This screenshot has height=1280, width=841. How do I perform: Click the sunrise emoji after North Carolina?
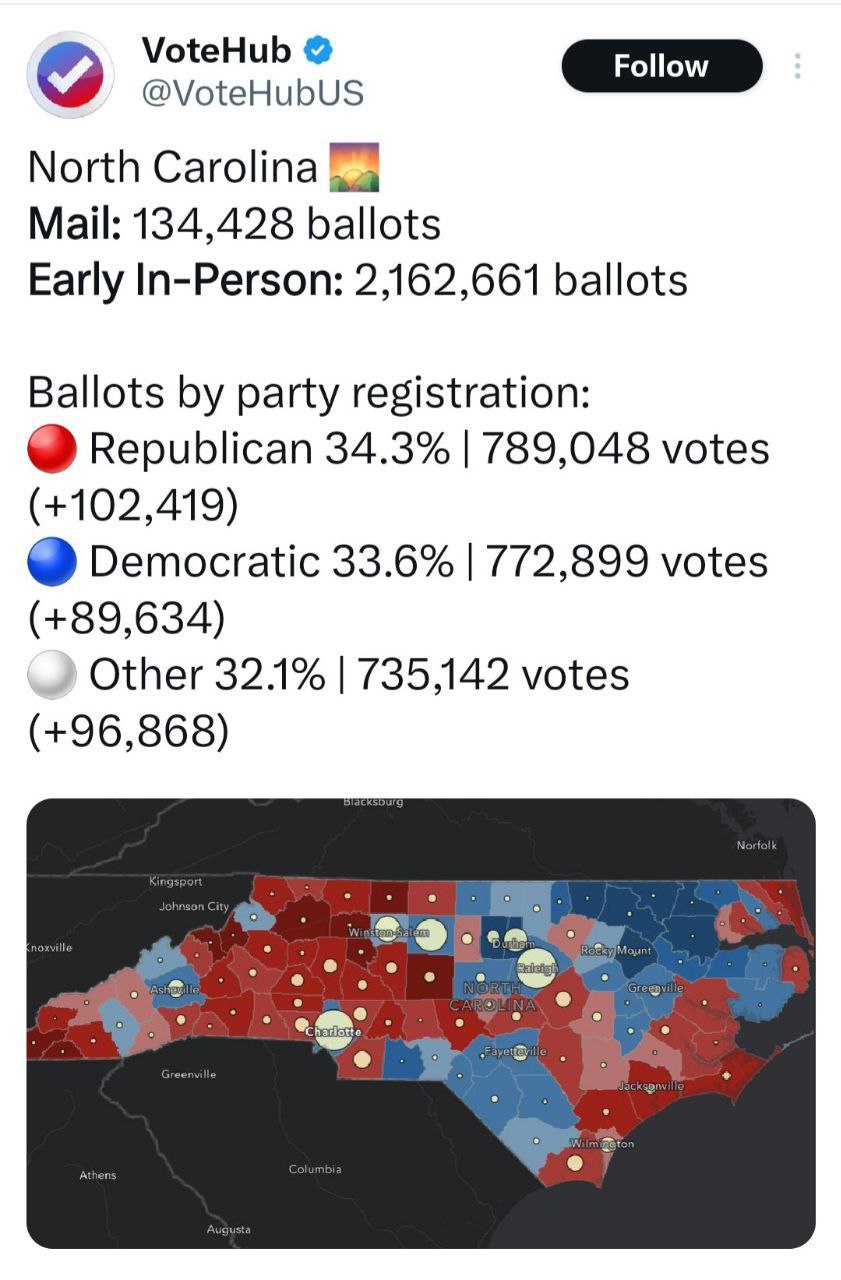(x=354, y=167)
